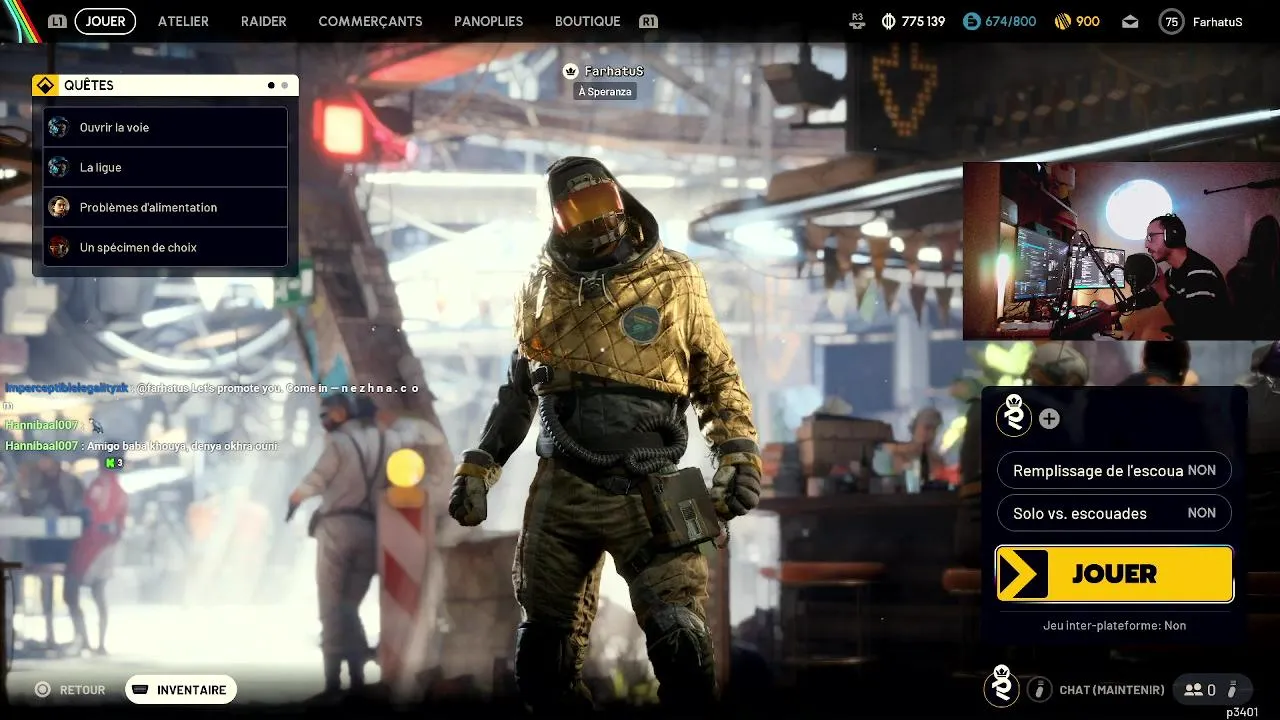The image size is (1280, 720).
Task: Go to the BOUTIQUE tab
Action: click(587, 21)
